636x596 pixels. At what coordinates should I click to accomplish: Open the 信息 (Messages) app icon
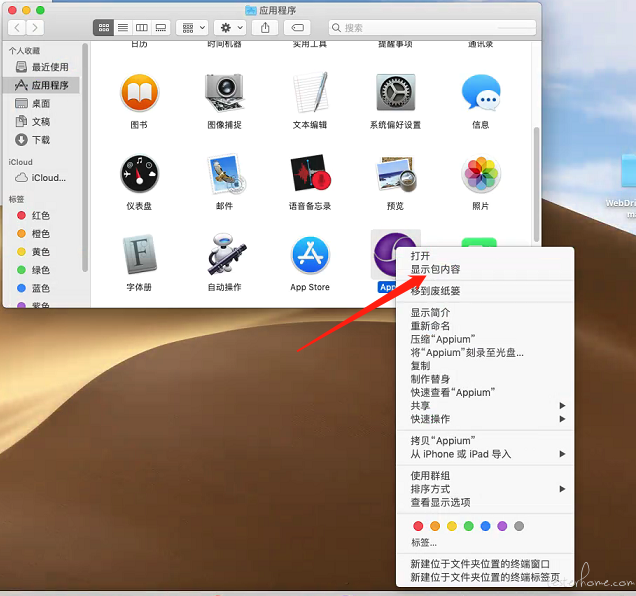[481, 93]
